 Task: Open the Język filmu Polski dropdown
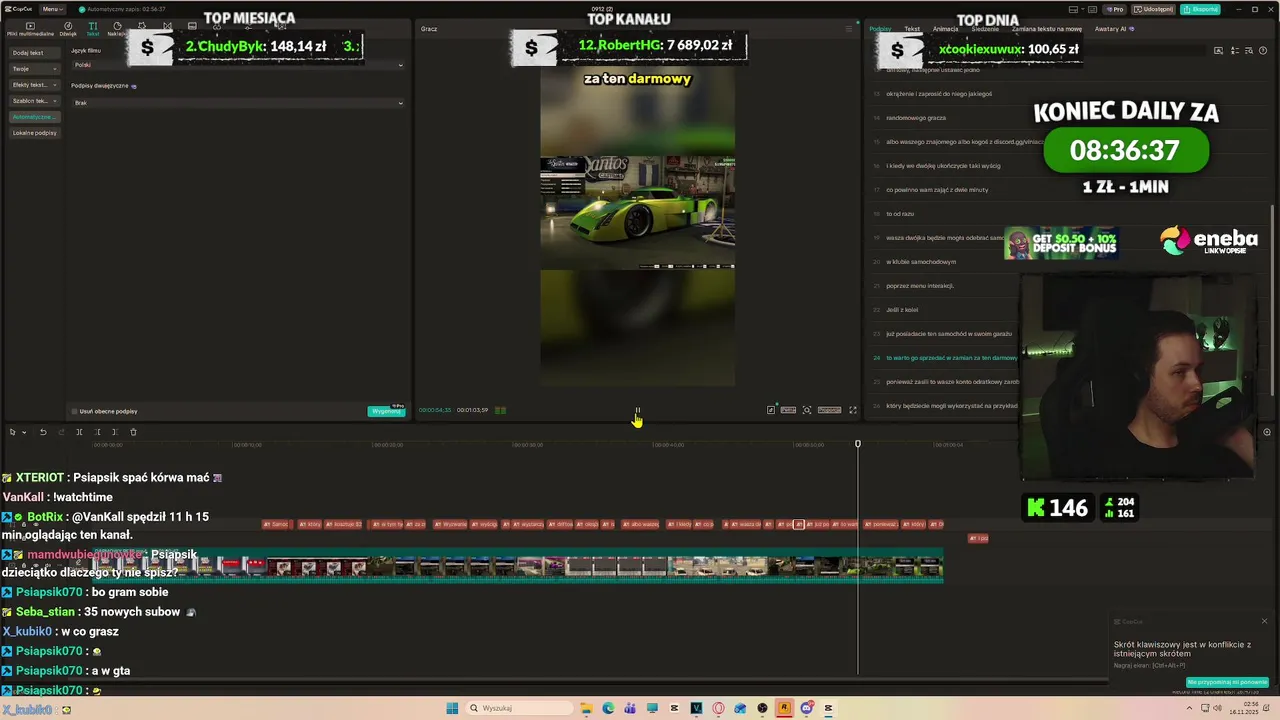237,65
